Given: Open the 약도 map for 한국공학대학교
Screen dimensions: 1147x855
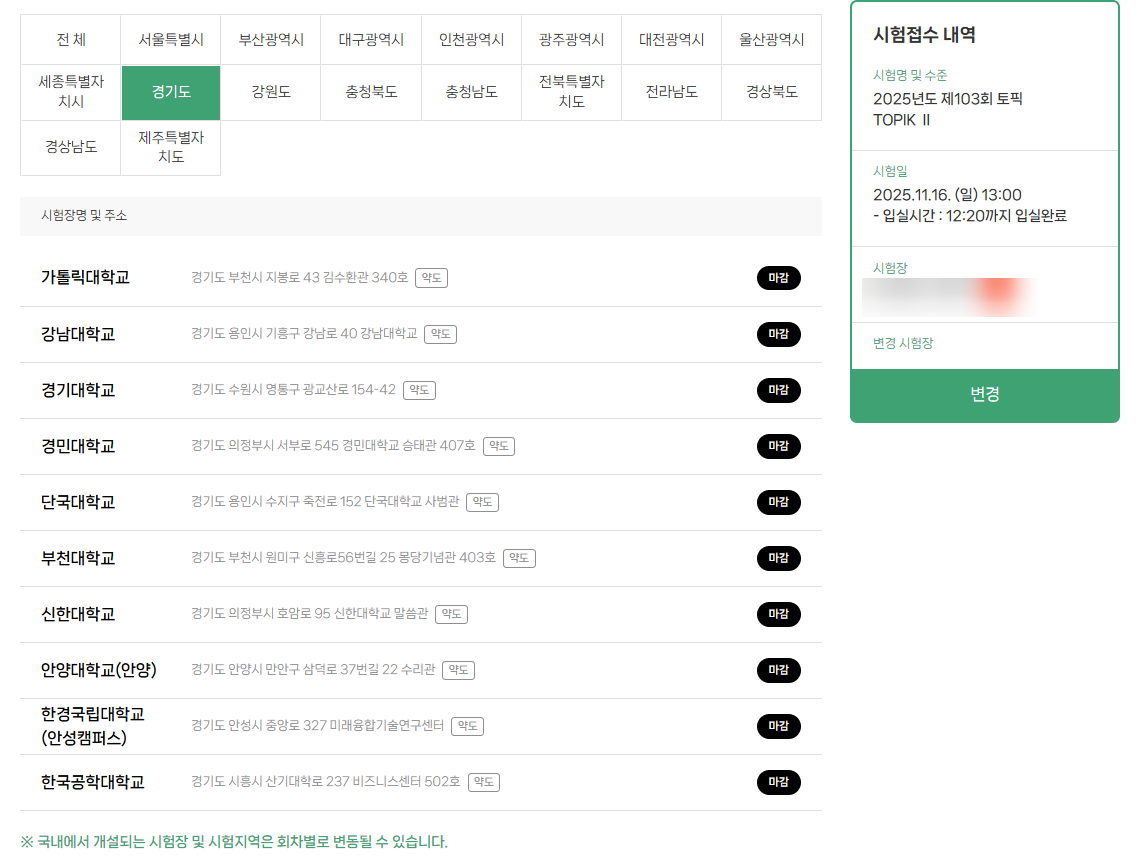Looking at the screenshot, I should coord(484,782).
